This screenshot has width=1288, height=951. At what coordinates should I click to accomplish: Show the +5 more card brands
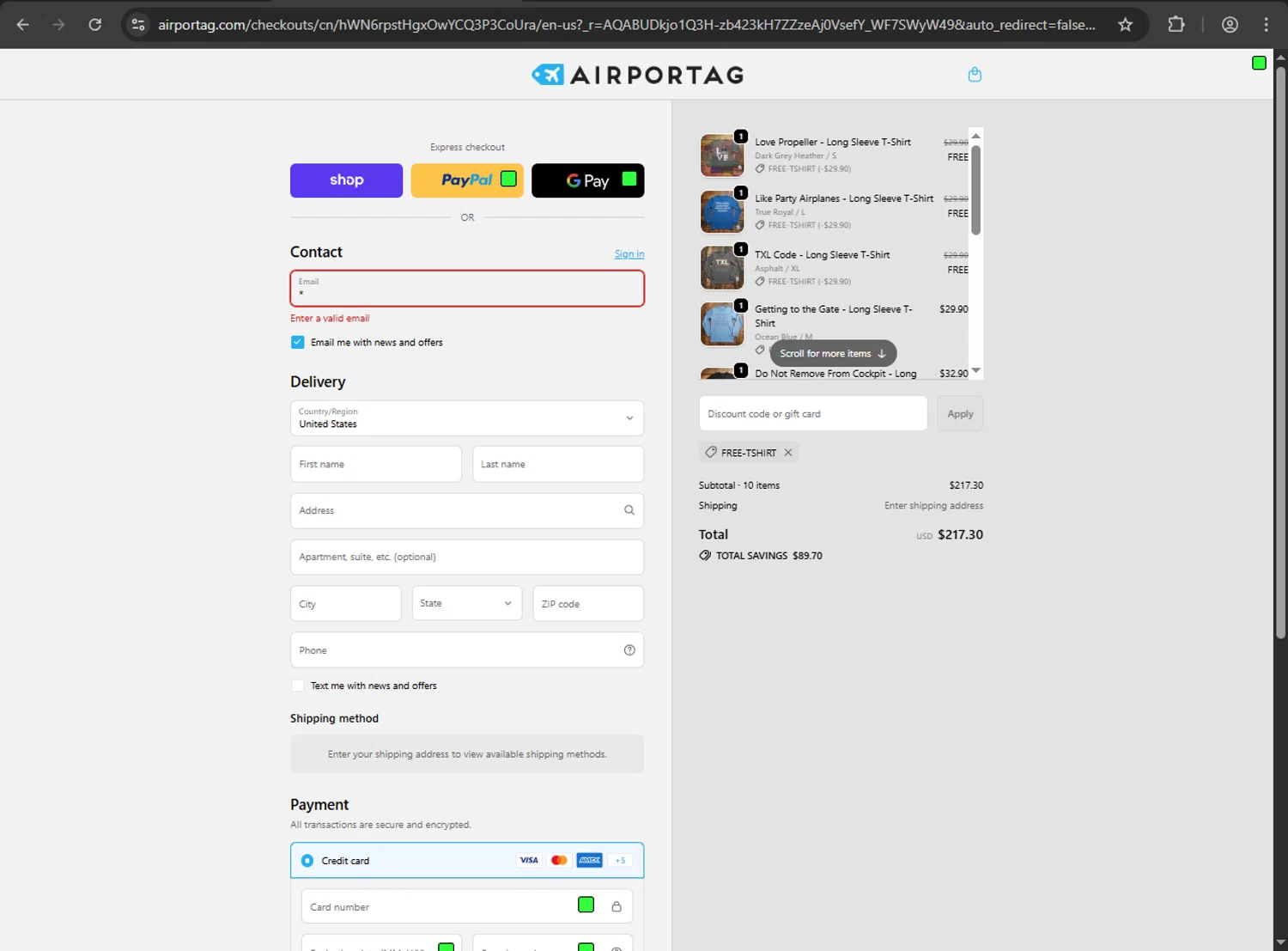click(620, 860)
